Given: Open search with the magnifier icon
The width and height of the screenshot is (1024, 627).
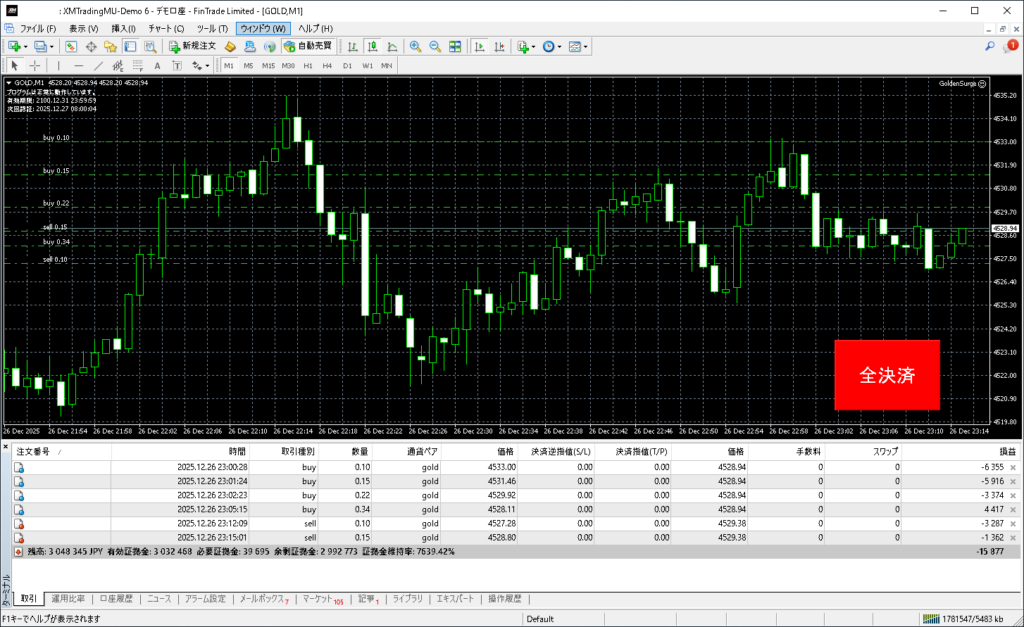Looking at the screenshot, I should tap(990, 46).
